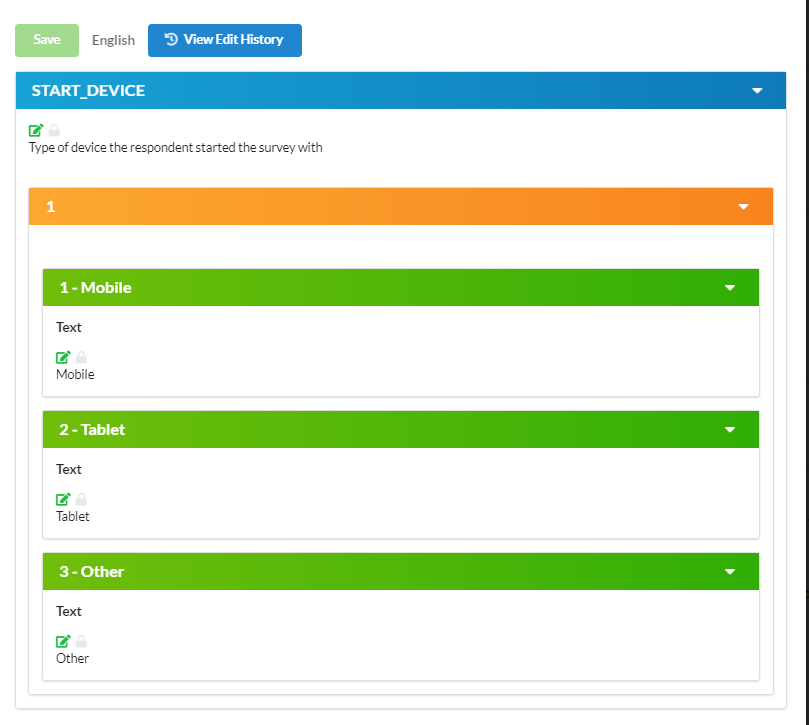The height and width of the screenshot is (725, 809).
Task: Collapse the orange section numbered 1 arrow
Action: coord(743,207)
